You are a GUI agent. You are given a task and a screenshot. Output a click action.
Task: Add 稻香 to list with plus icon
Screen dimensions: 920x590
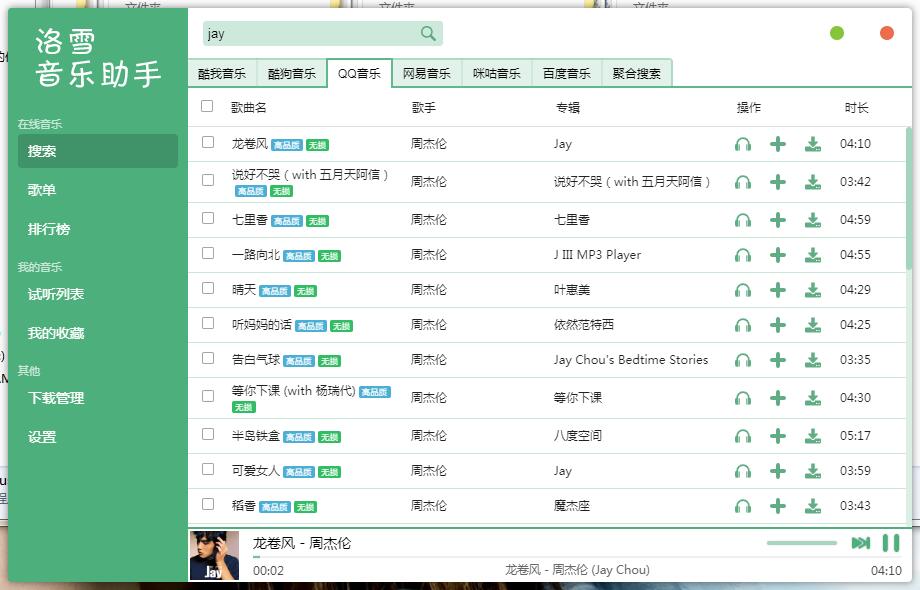coord(777,506)
